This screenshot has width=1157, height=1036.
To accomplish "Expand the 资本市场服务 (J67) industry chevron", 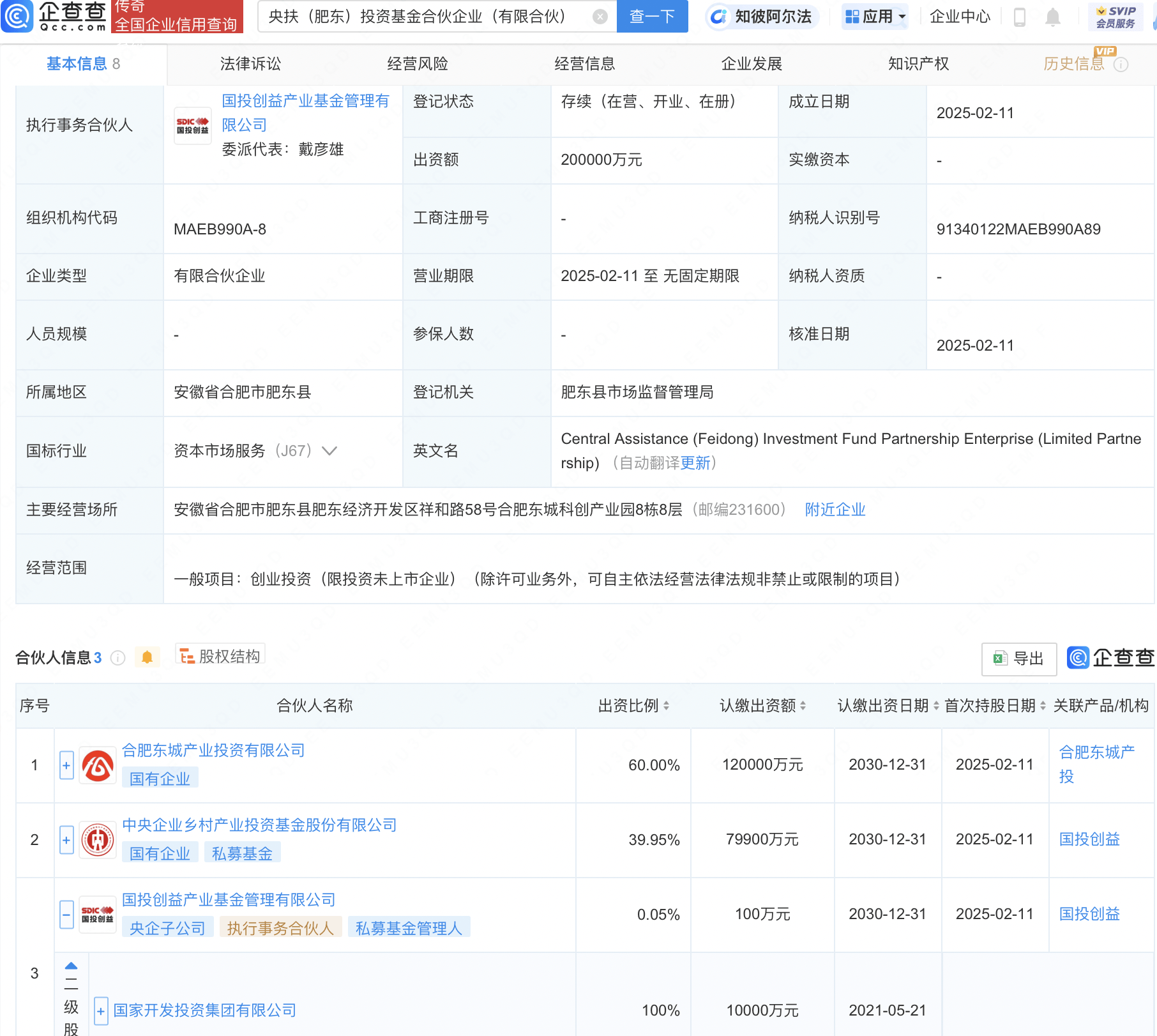I will pos(329,451).
